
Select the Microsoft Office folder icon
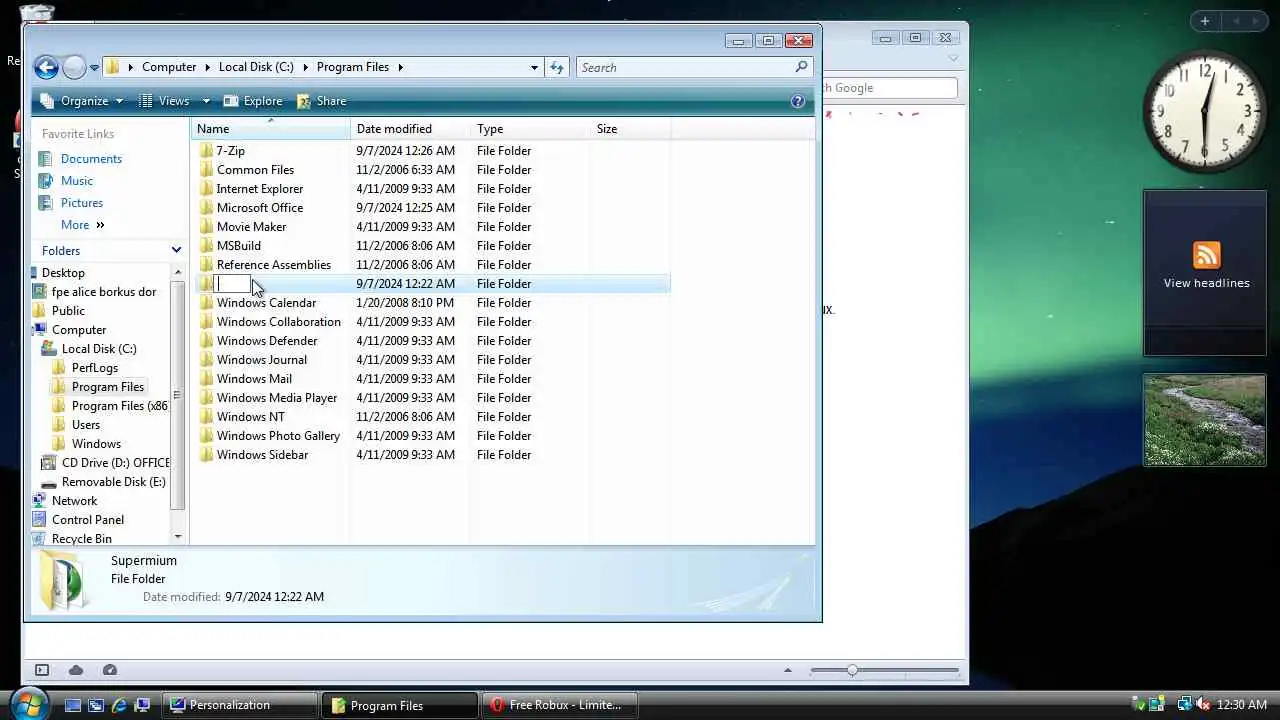click(x=206, y=208)
